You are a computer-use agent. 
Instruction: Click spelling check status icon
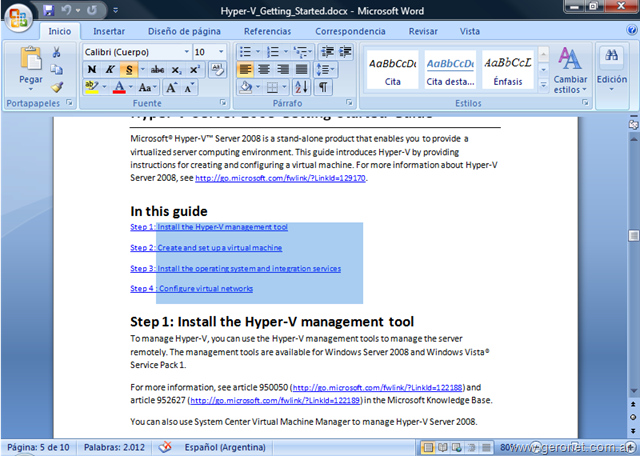[x=165, y=447]
